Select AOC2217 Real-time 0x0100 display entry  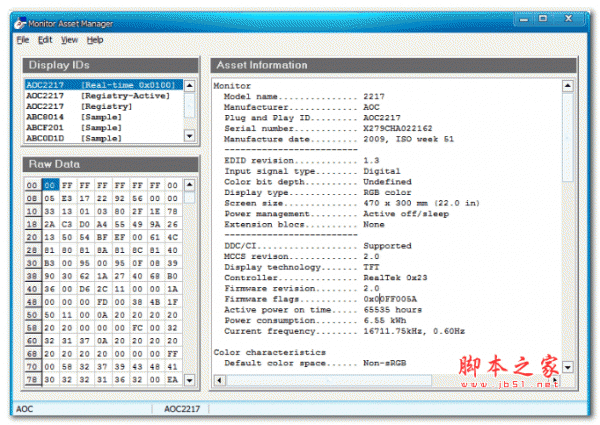[104, 85]
